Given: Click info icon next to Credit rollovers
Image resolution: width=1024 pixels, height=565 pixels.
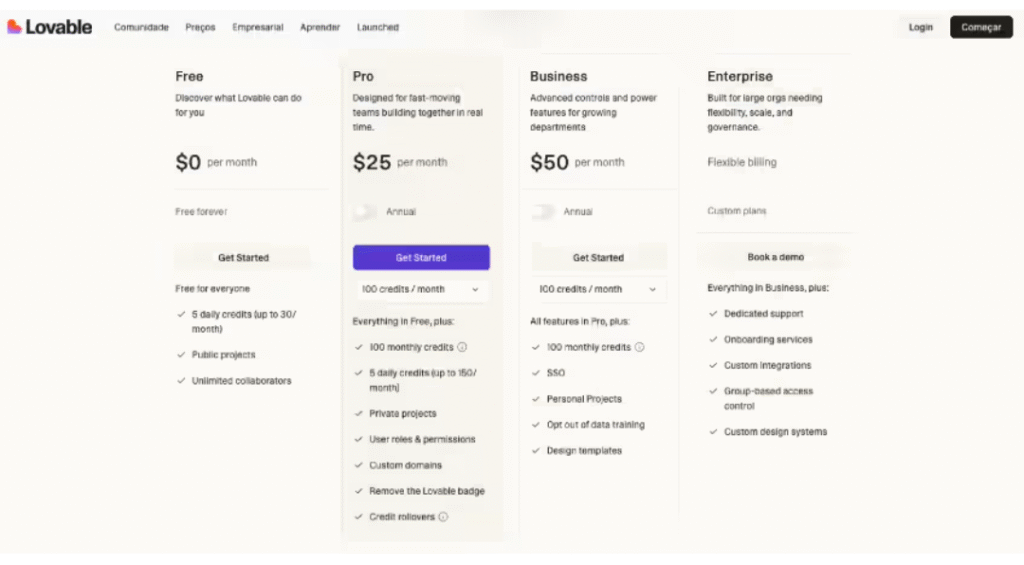Looking at the screenshot, I should tap(443, 517).
